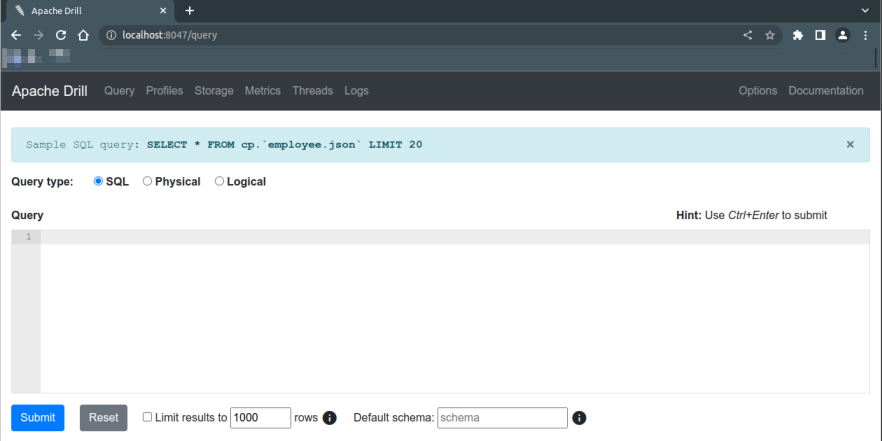Click the address bar URL

coord(170,35)
